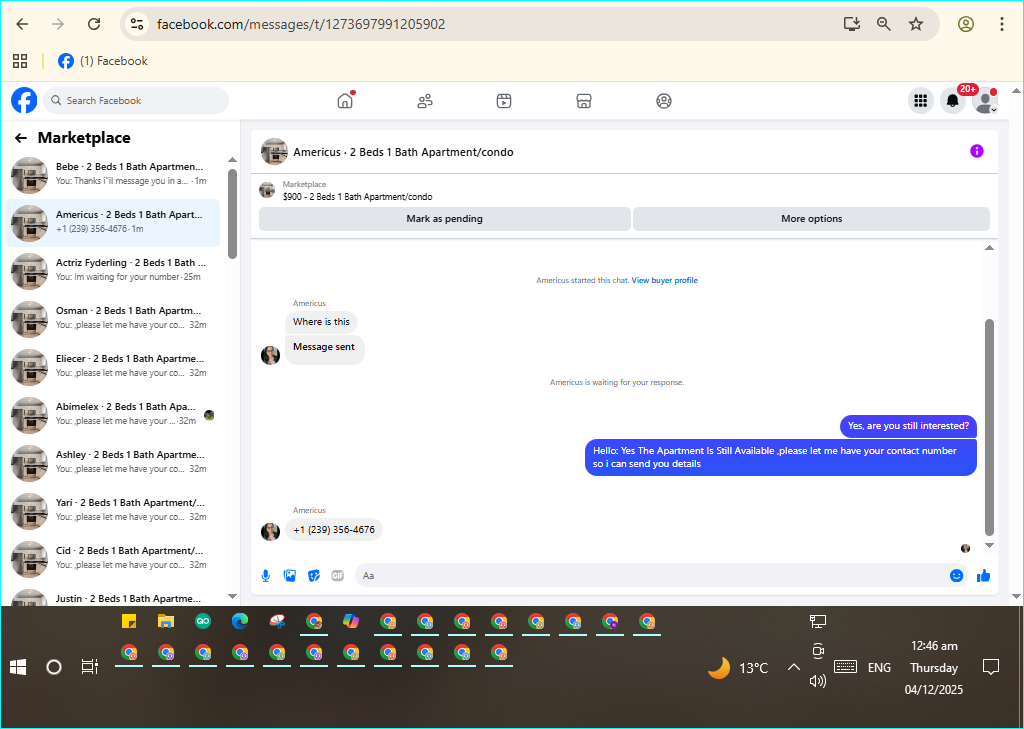Open the ENG language indicator
This screenshot has width=1024, height=729.
tap(879, 668)
